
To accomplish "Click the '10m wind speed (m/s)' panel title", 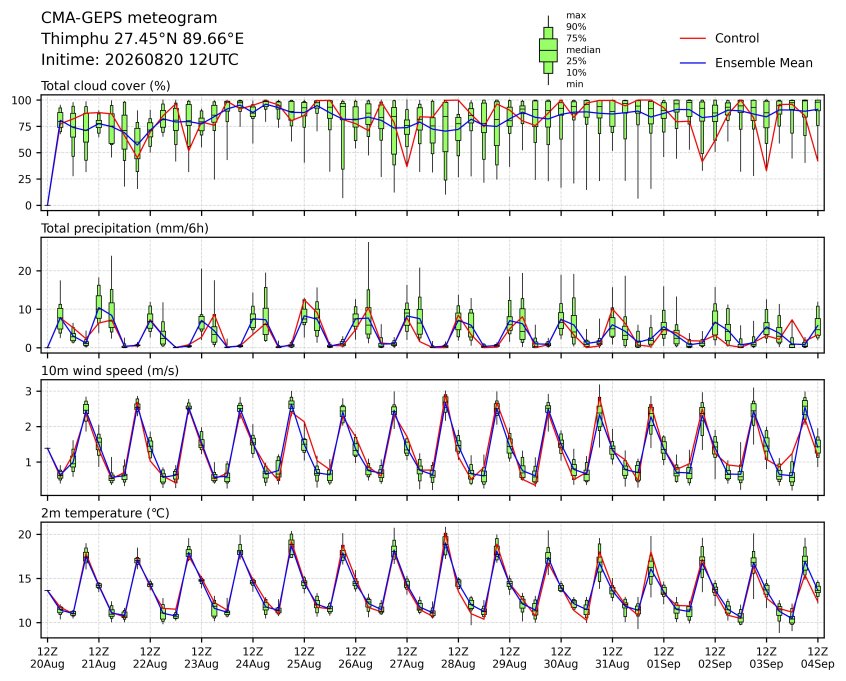I will pyautogui.click(x=110, y=371).
